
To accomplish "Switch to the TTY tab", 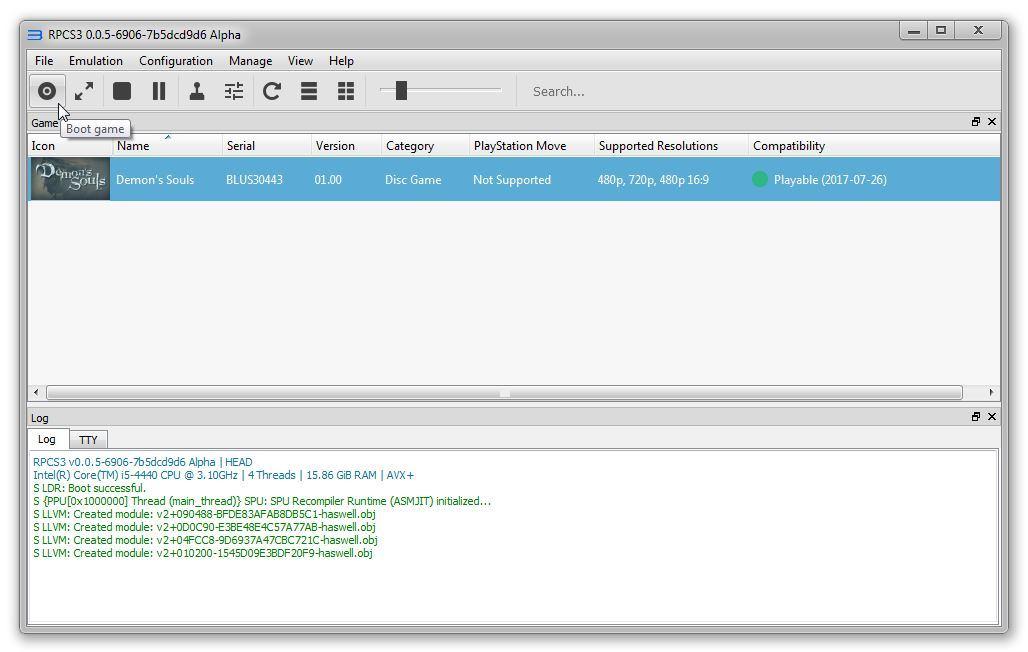I will pyautogui.click(x=88, y=439).
